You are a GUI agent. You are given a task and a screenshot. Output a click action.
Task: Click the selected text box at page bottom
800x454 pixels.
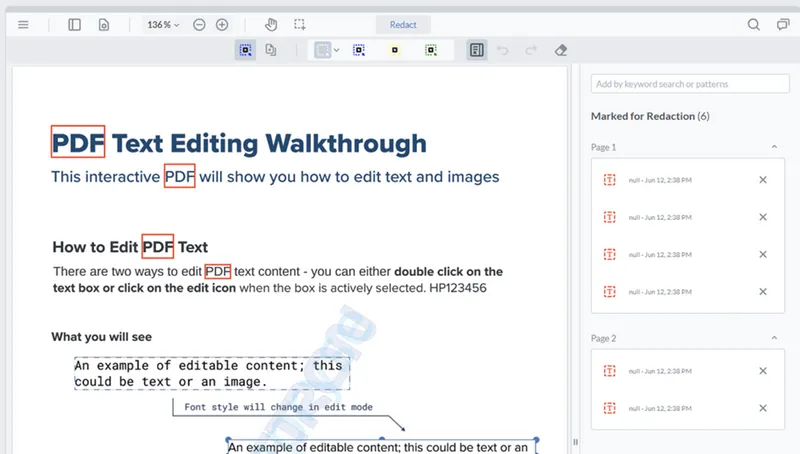[x=382, y=446]
